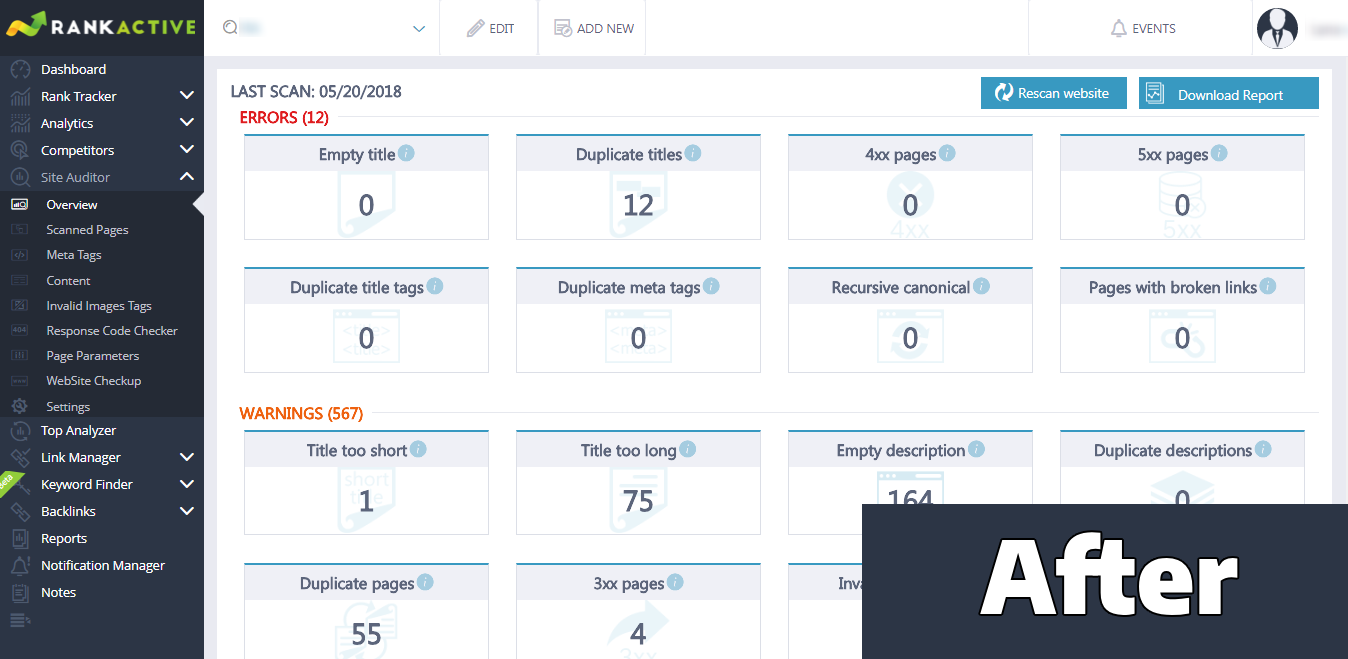This screenshot has width=1348, height=659.
Task: Click info icon next to 3xx pages
Action: 675,582
